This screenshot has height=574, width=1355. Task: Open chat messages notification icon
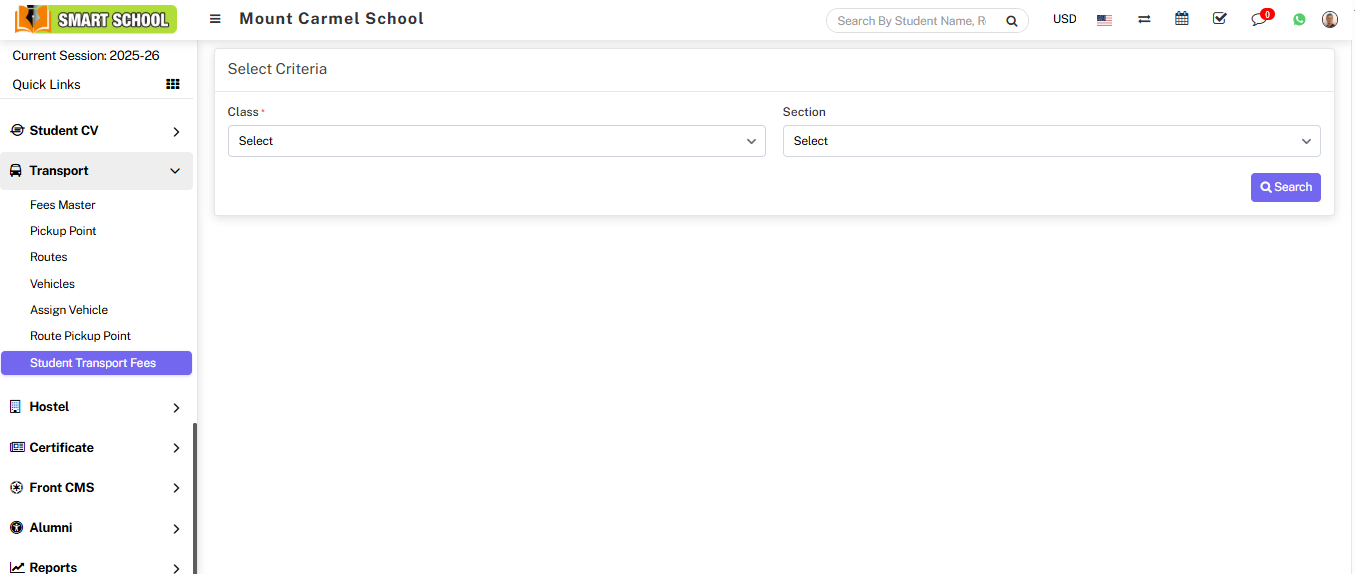(x=1259, y=20)
